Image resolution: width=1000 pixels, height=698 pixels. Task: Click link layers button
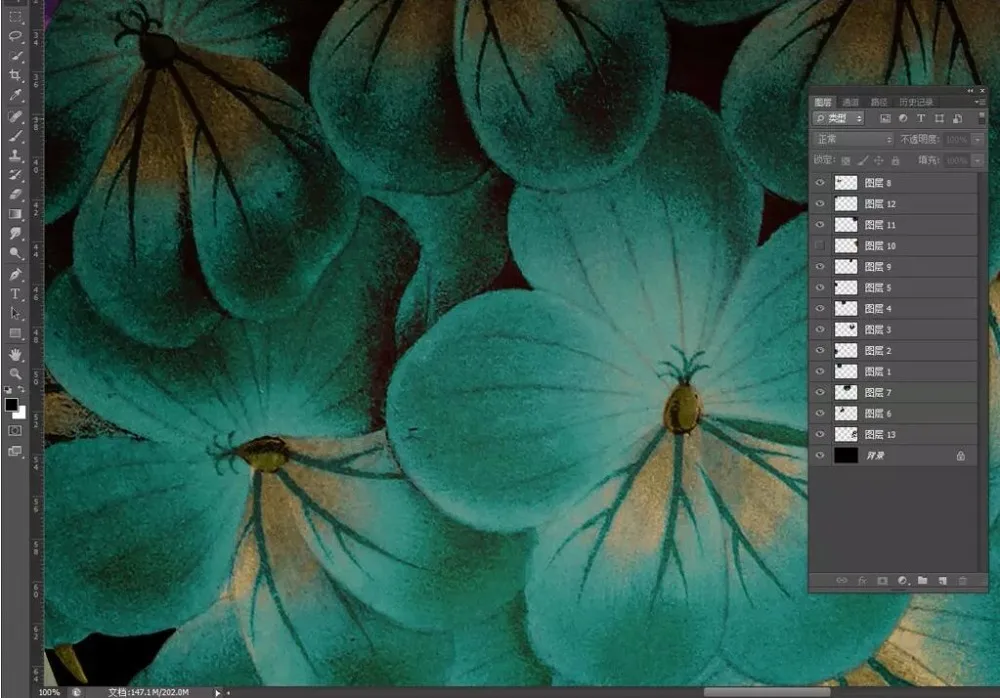(842, 581)
